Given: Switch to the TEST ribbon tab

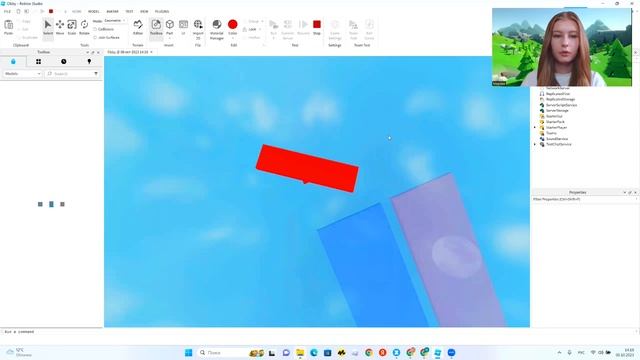Looking at the screenshot, I should click(129, 11).
